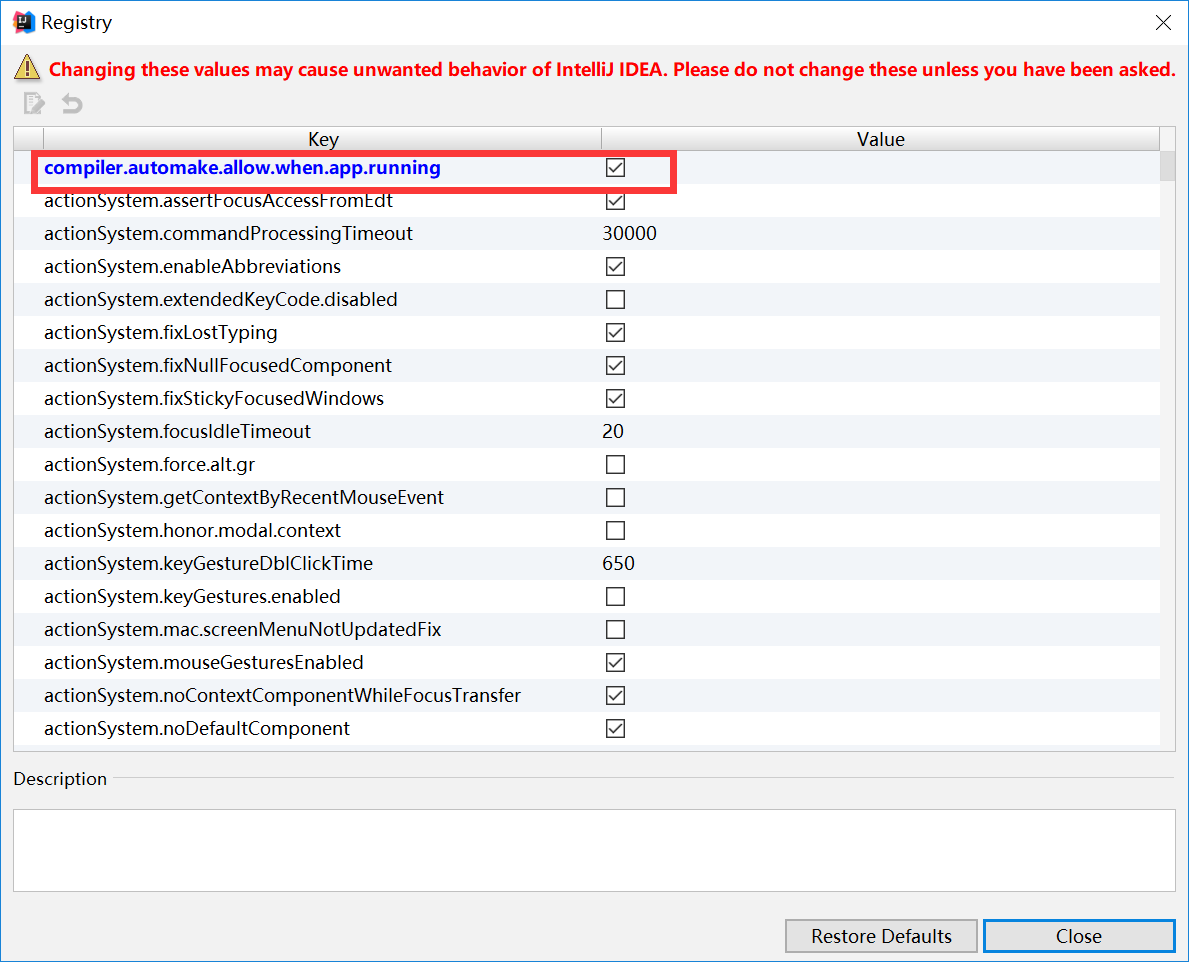
Task: Select the actionSystem.extendedKeyCode.disabled key name
Action: [221, 299]
